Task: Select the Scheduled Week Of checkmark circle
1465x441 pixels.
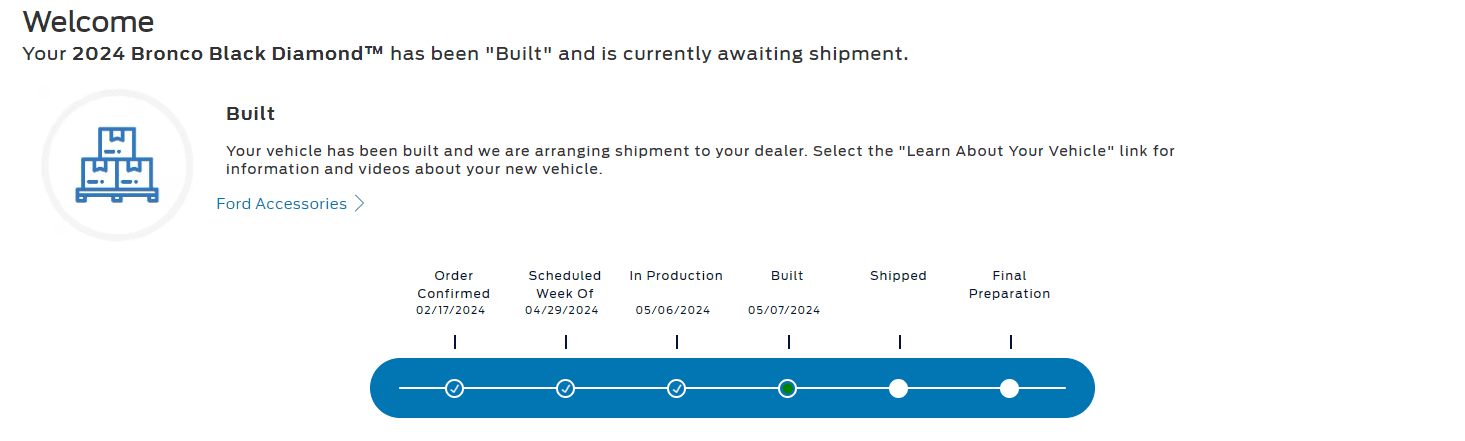Action: coord(565,388)
